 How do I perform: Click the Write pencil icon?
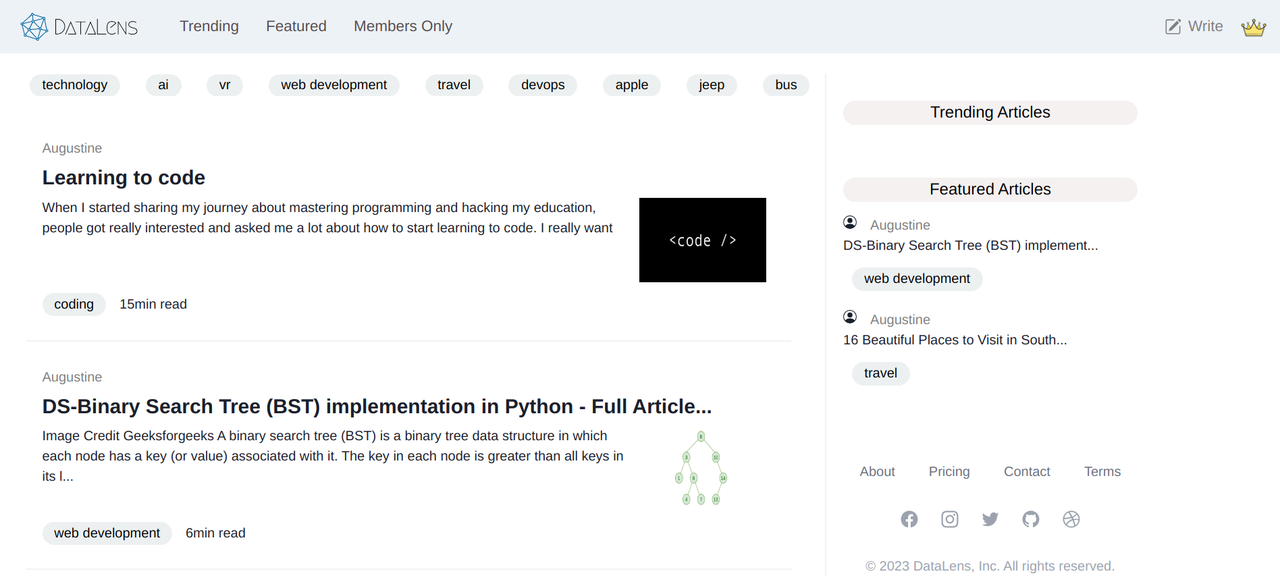coord(1173,27)
